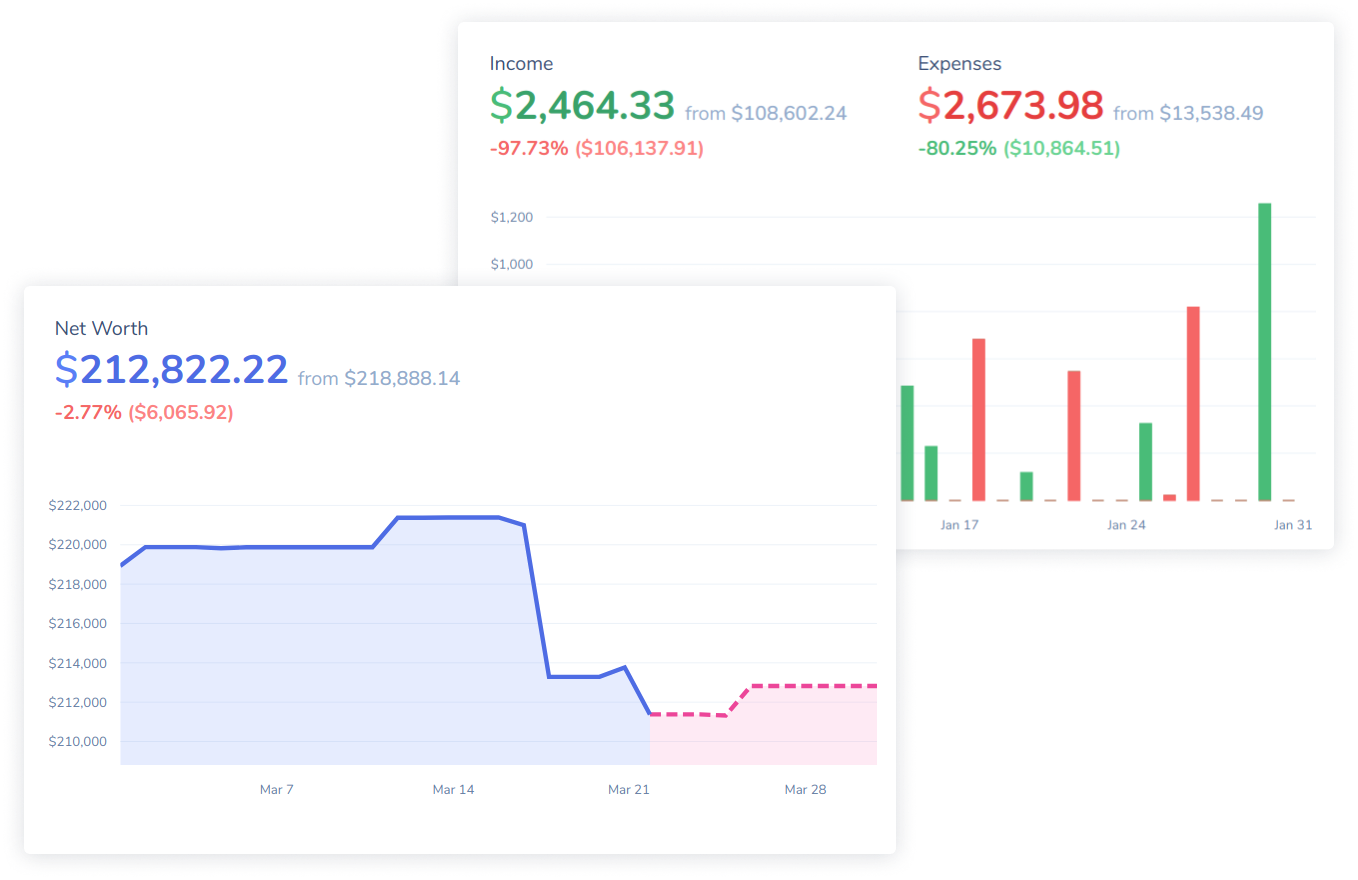Click the Mar 7 axis label
The height and width of the screenshot is (880, 1358).
277,790
